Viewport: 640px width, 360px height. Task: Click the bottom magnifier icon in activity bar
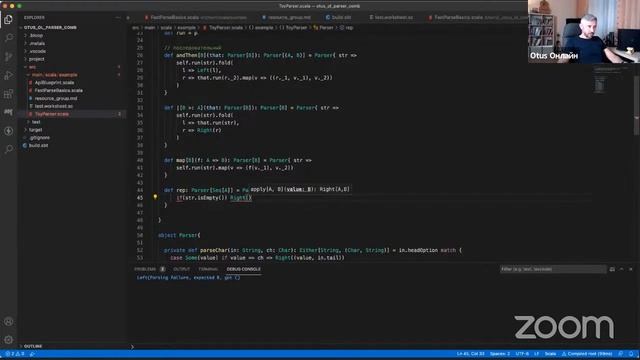pyautogui.click(x=8, y=149)
